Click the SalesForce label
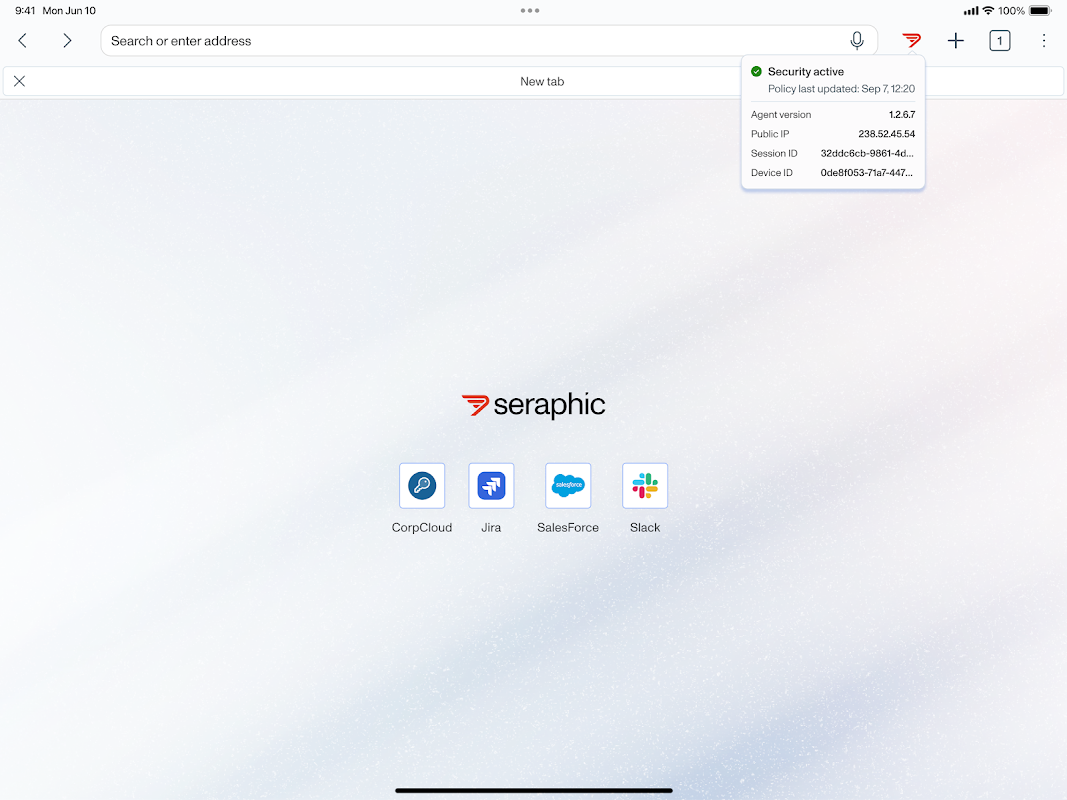This screenshot has width=1067, height=800. [568, 527]
